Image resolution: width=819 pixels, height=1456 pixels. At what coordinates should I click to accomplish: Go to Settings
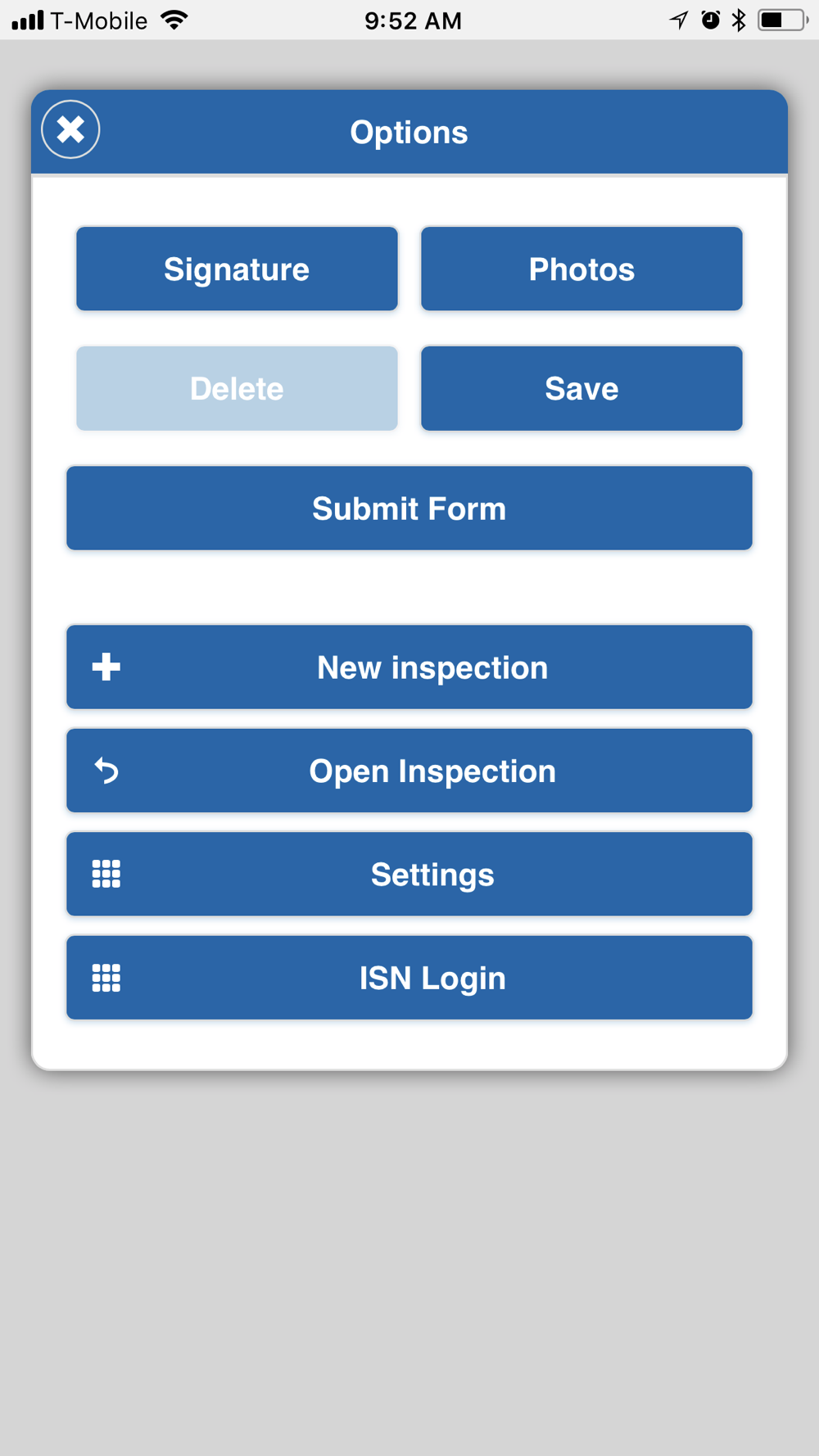tap(432, 874)
